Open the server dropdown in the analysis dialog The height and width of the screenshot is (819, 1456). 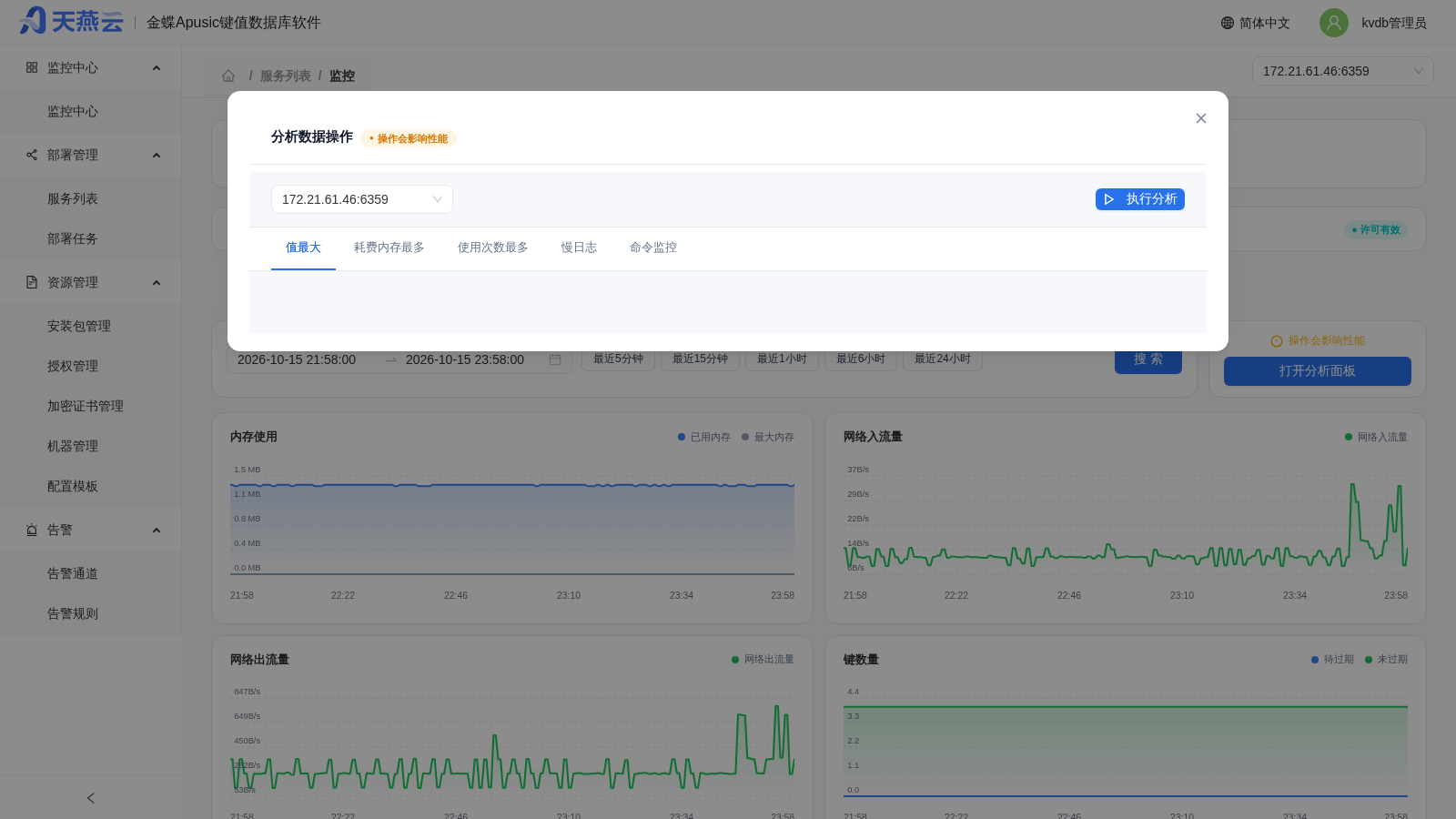click(362, 199)
